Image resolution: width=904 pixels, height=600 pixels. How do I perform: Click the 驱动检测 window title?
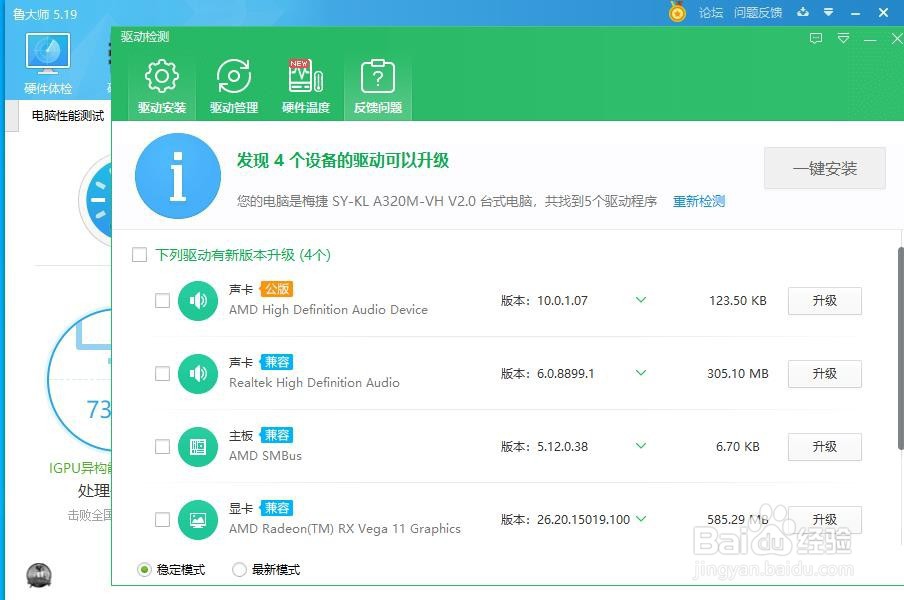coord(145,37)
